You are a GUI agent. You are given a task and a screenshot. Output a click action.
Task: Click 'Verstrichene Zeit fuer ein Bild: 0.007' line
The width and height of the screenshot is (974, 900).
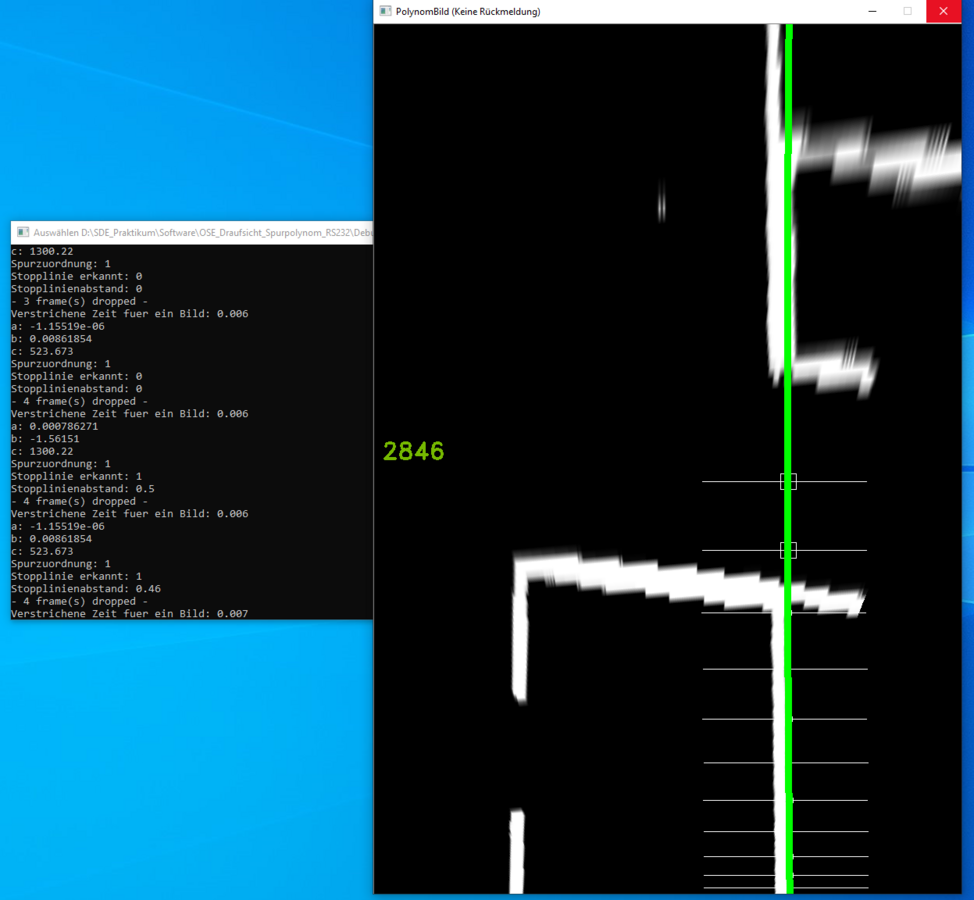tap(129, 613)
